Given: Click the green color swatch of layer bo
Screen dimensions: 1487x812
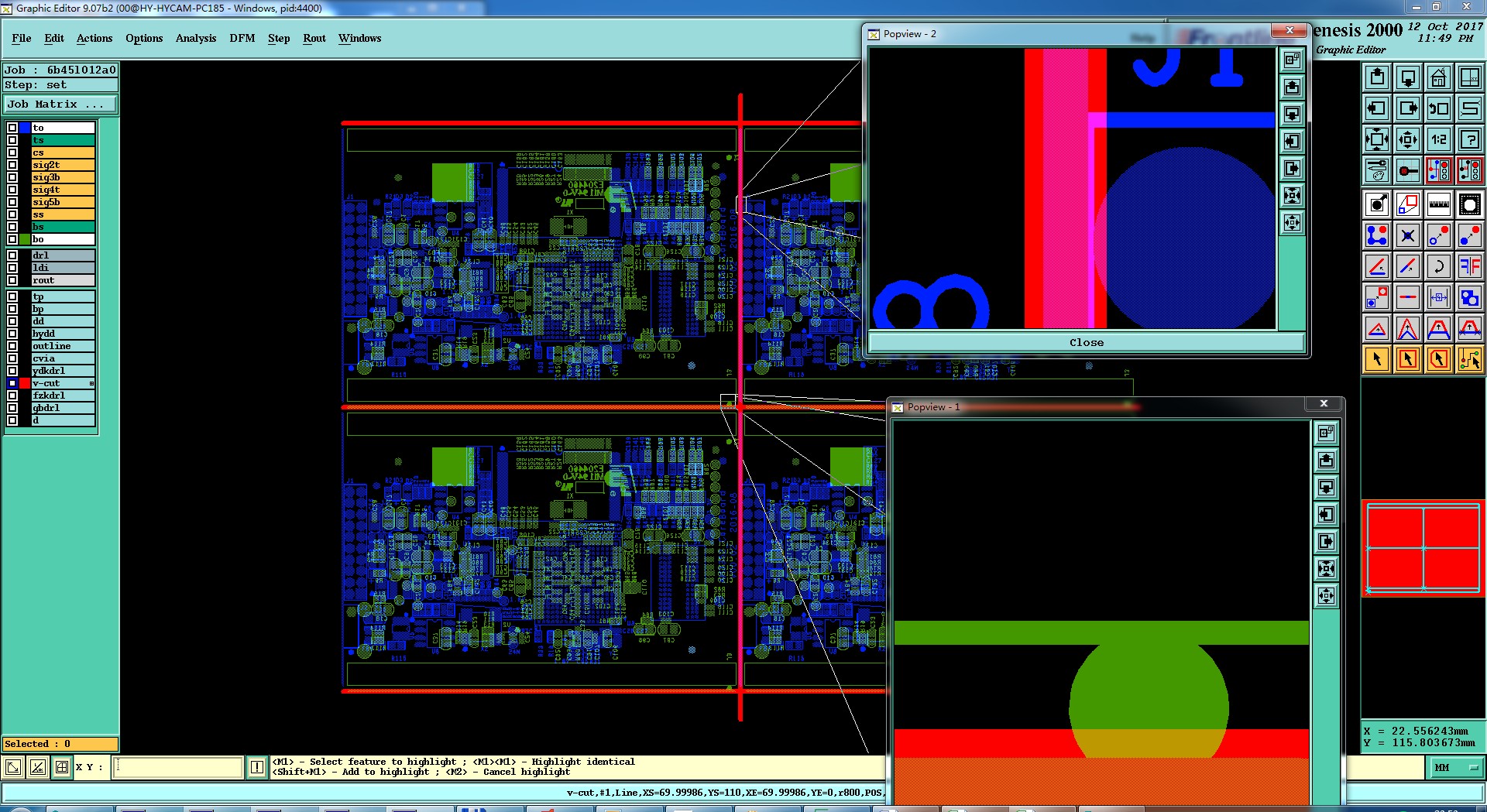Looking at the screenshot, I should (25, 239).
